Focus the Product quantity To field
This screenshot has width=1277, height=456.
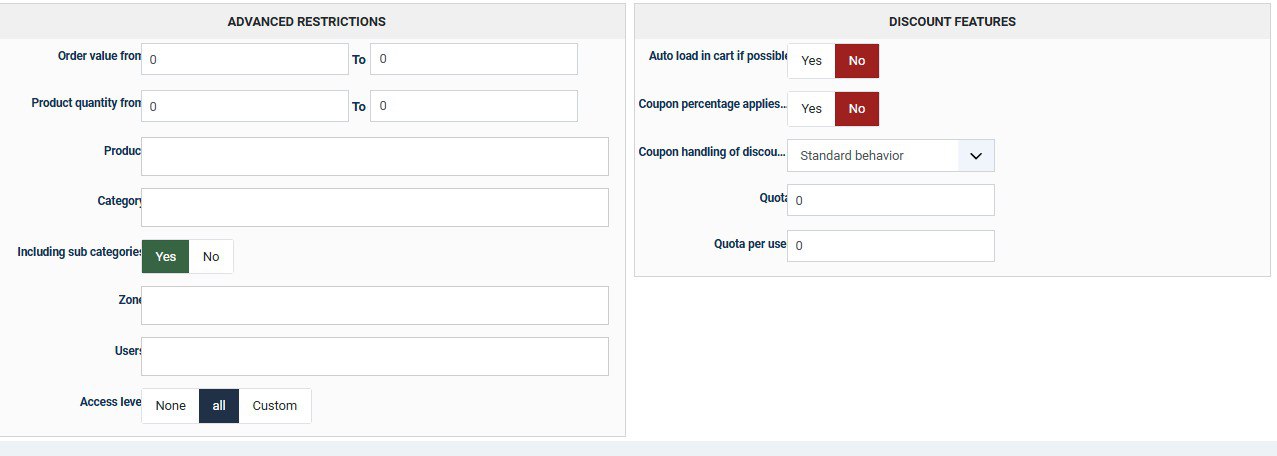pyautogui.click(x=473, y=106)
